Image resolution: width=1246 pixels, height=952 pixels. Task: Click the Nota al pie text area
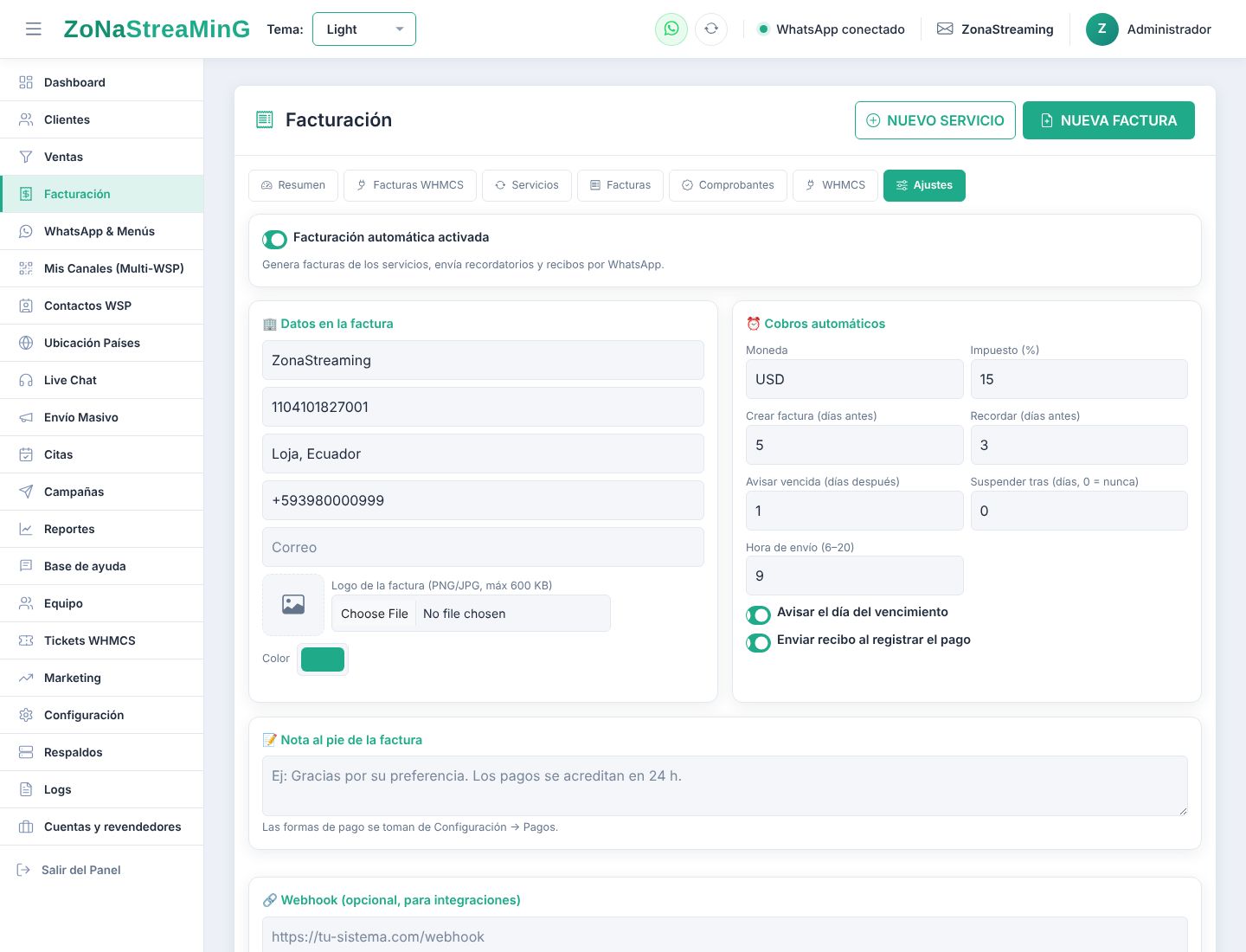725,786
